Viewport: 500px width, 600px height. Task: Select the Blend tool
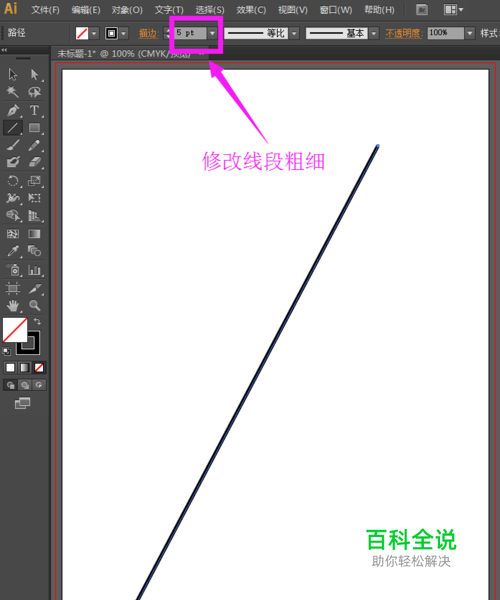pos(34,251)
